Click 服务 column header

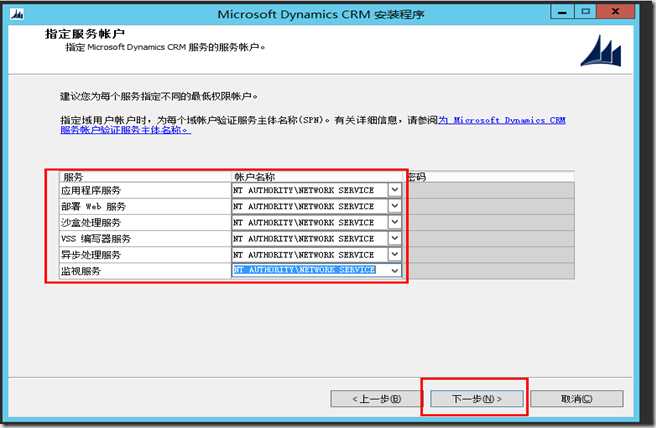click(x=145, y=177)
